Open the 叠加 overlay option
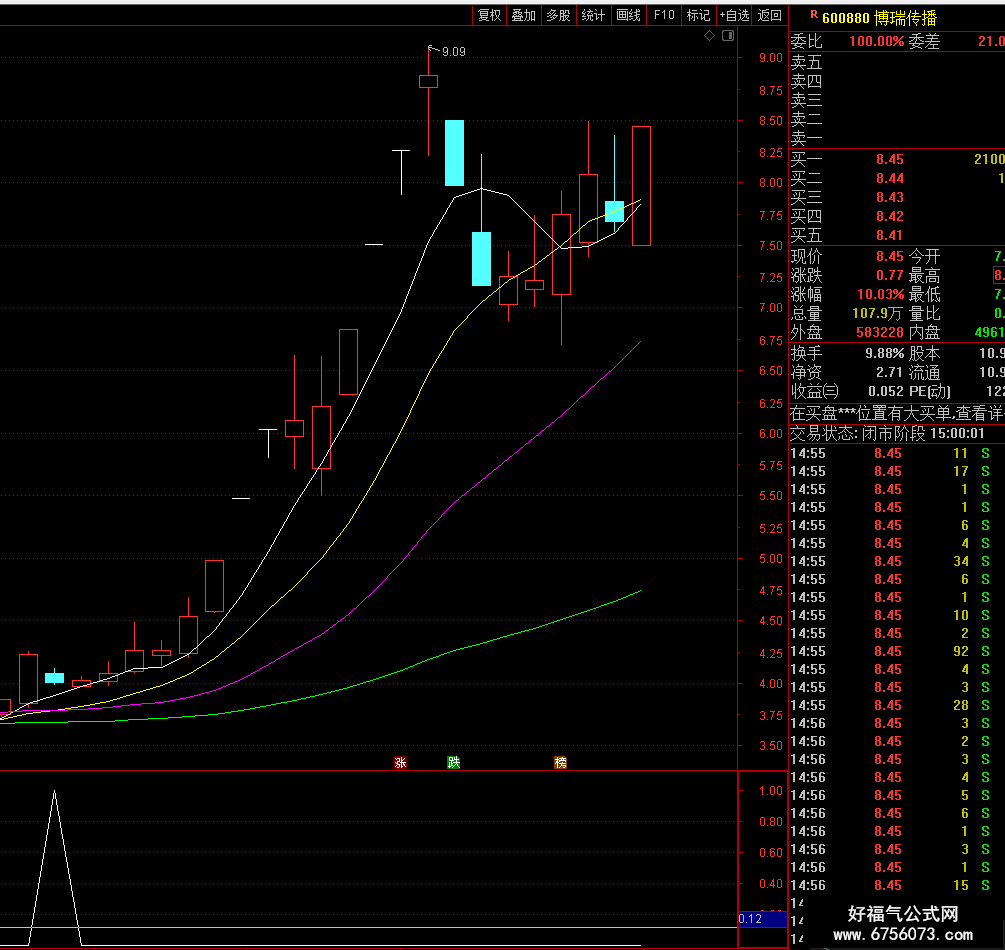1005x950 pixels. click(x=524, y=15)
